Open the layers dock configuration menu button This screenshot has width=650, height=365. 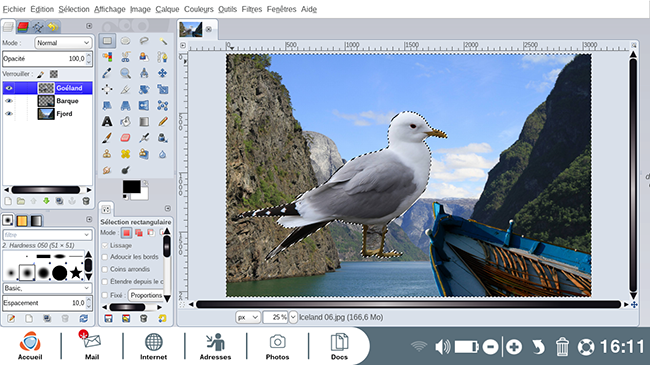pos(89,26)
